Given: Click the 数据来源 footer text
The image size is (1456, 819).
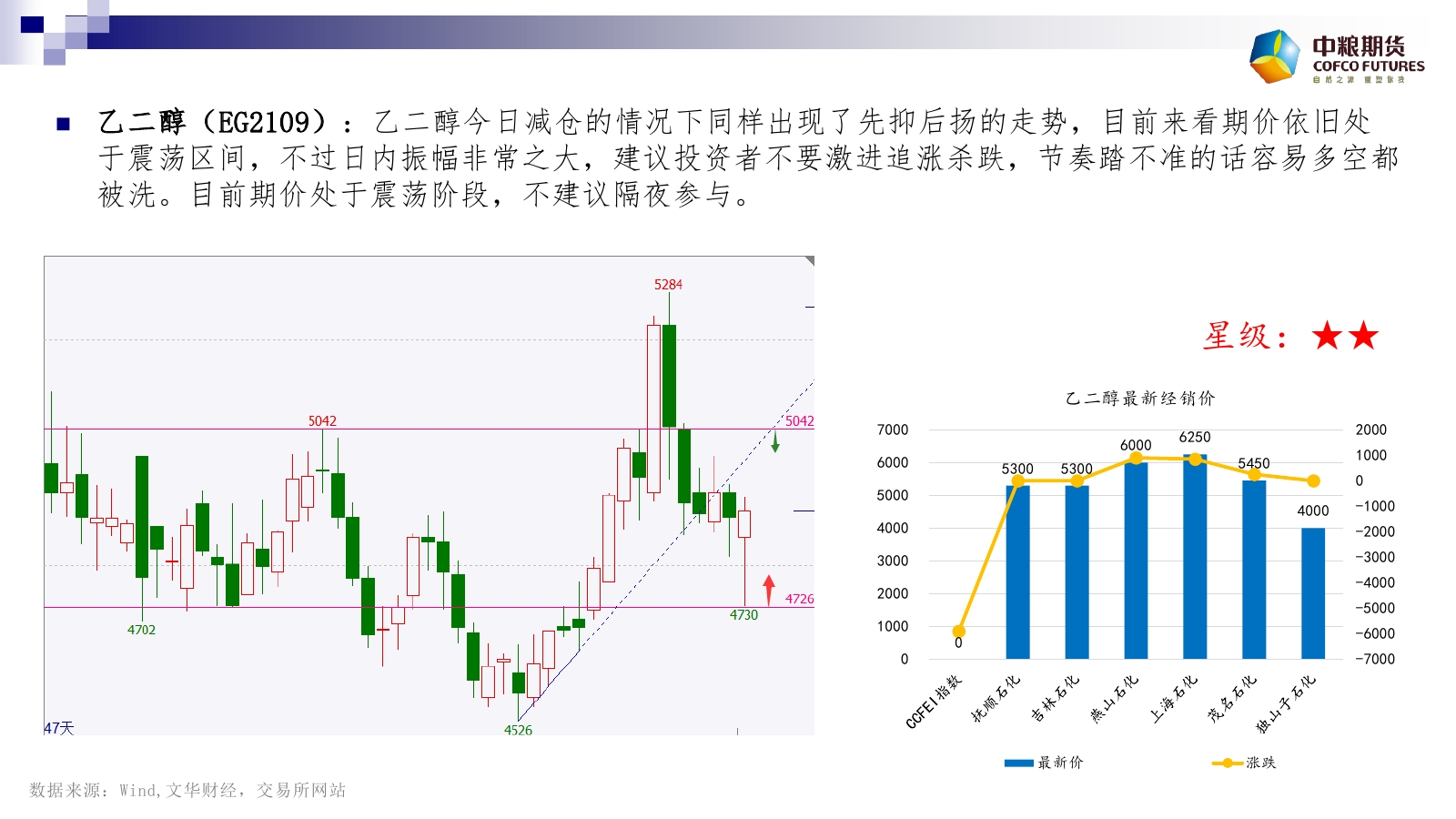Looking at the screenshot, I should click(x=187, y=790).
